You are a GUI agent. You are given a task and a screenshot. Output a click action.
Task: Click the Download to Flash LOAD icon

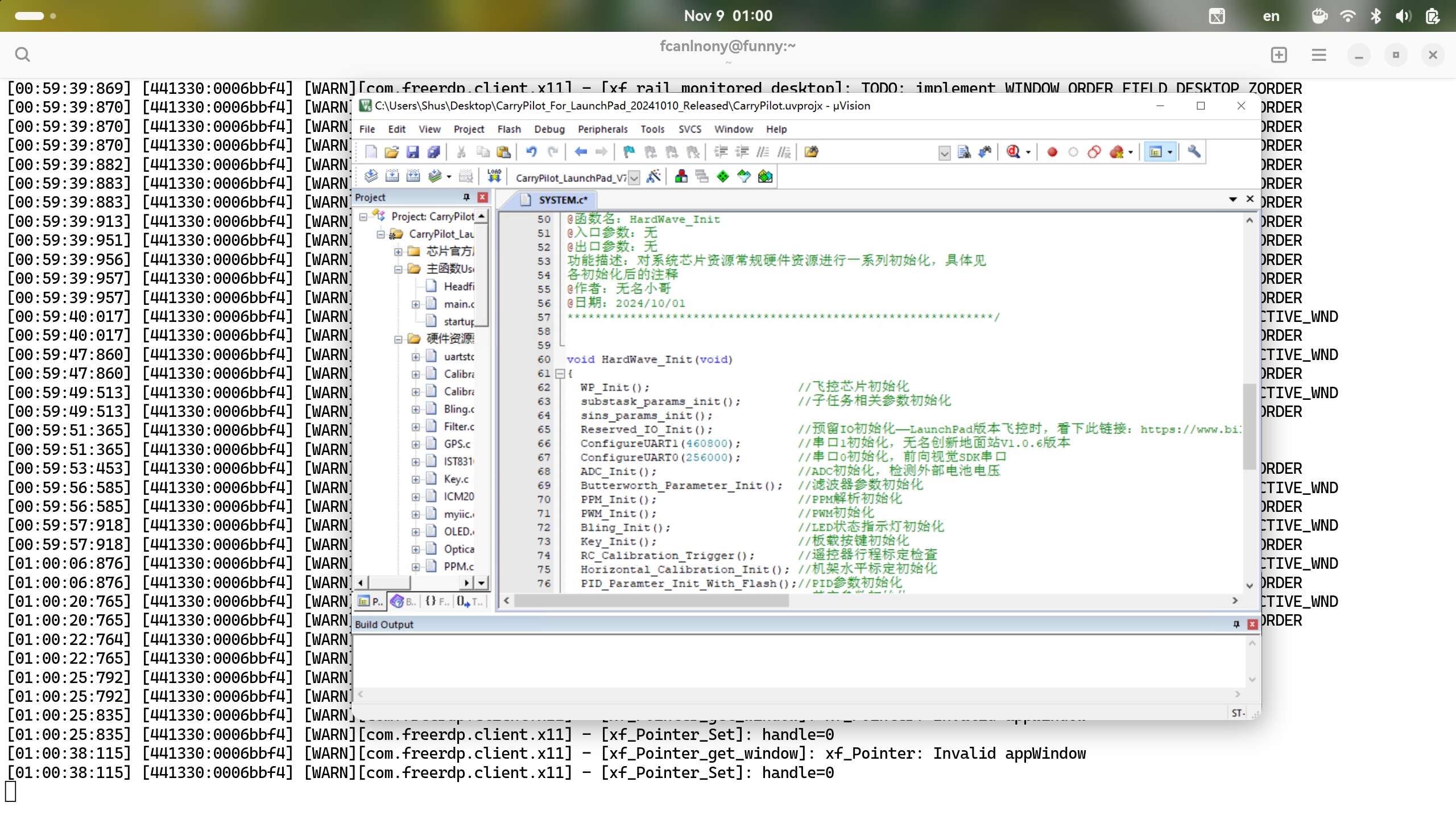click(494, 176)
